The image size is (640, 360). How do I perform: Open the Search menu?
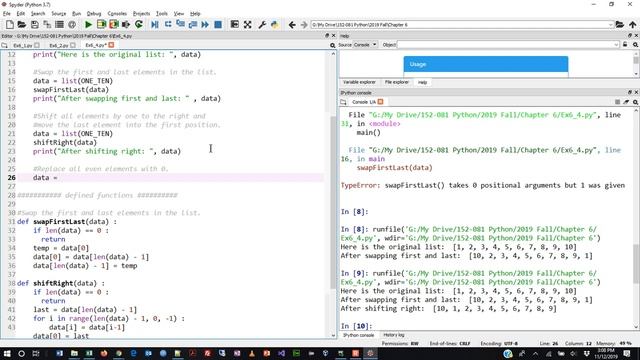(38, 13)
